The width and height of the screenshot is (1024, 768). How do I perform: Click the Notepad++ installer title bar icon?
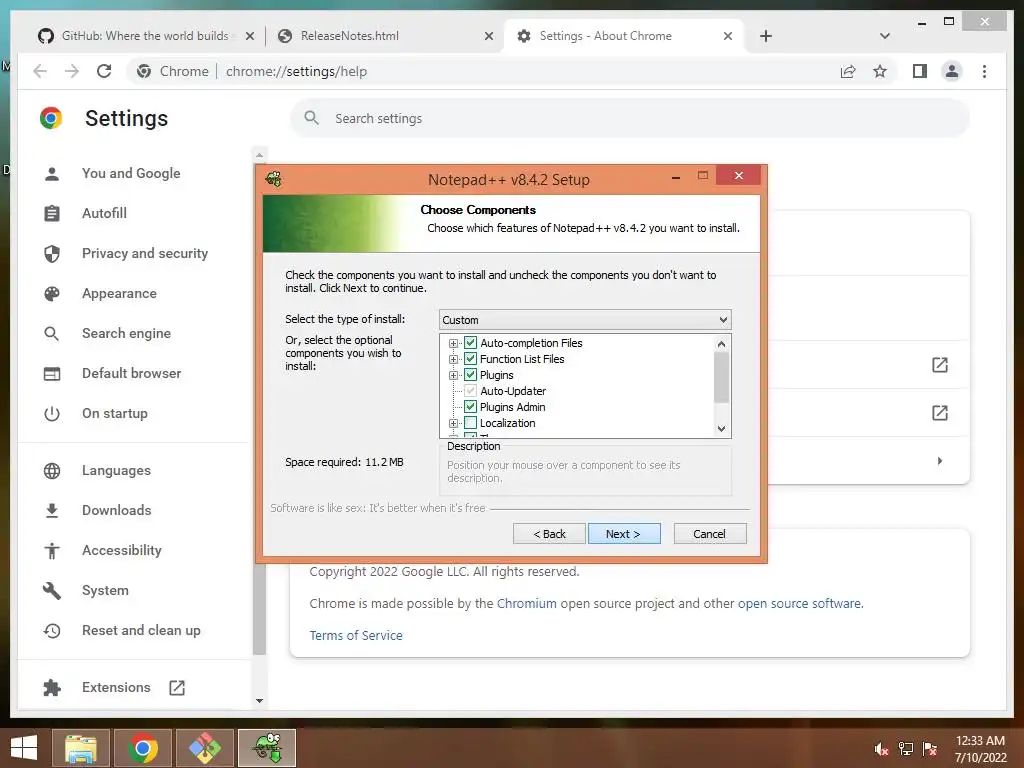274,179
